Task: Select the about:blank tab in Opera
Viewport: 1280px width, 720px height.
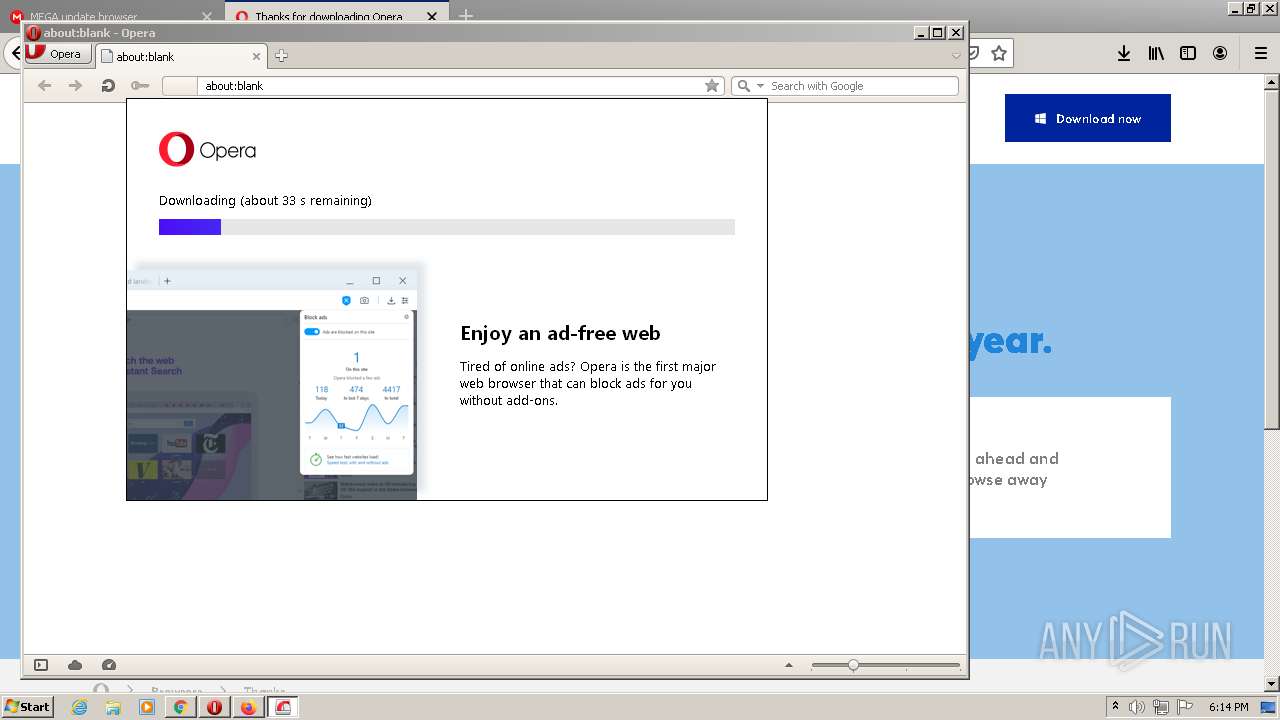Action: pos(180,57)
